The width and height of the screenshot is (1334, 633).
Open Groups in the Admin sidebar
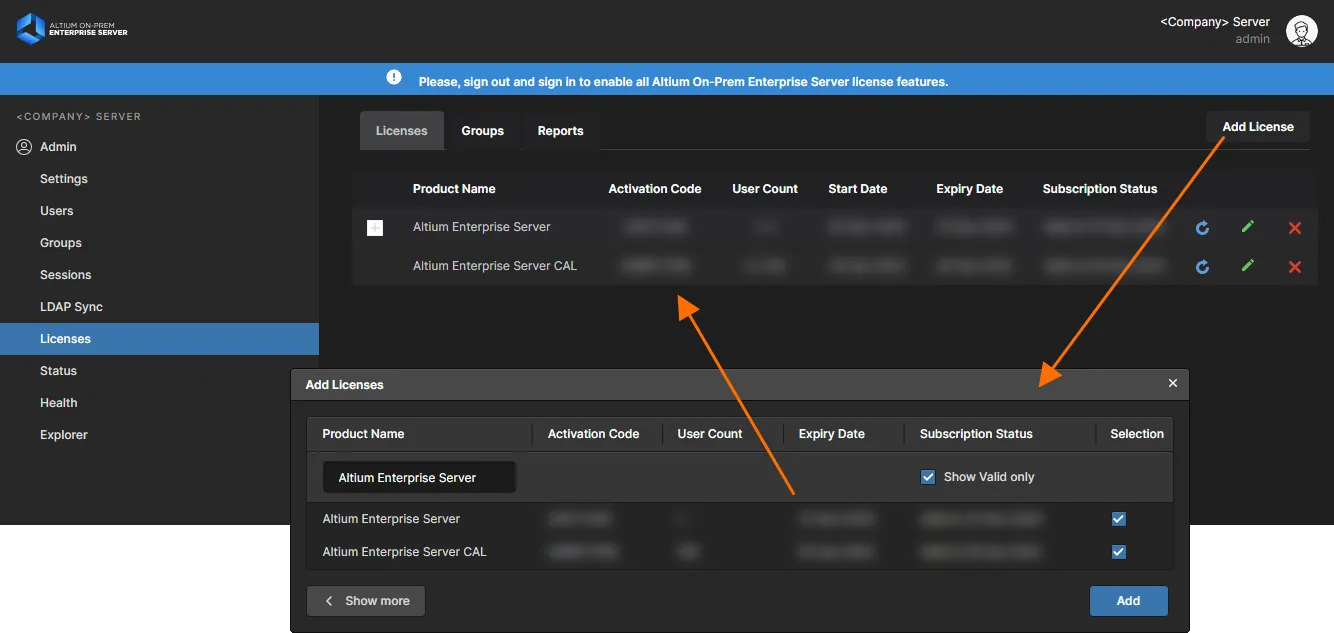pos(61,243)
